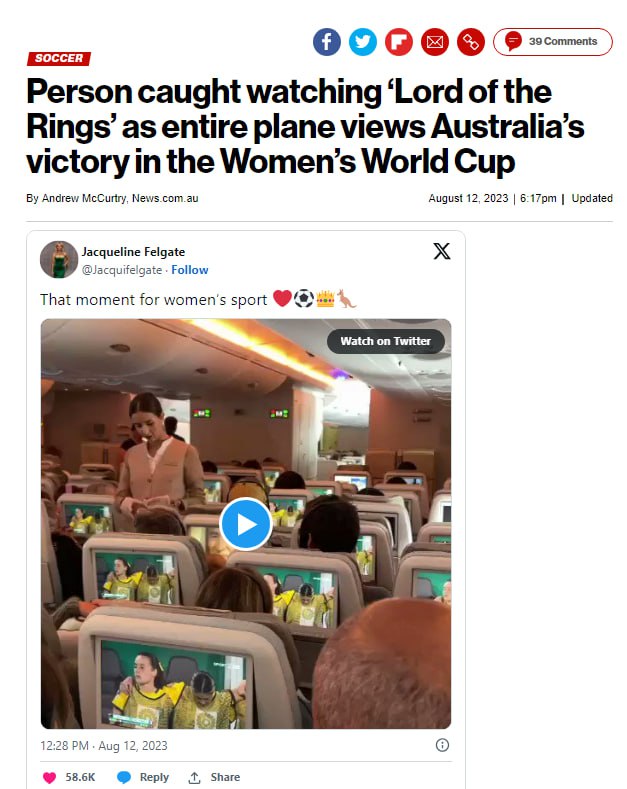Open tweet info circle icon
Screen dimensions: 627x789
[442, 745]
